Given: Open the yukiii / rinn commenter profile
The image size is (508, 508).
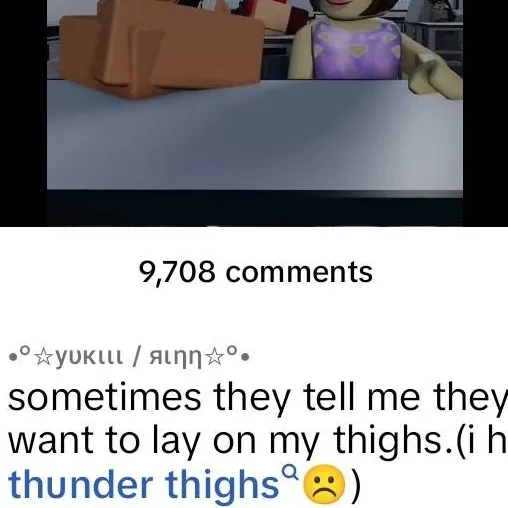Looking at the screenshot, I should click(x=129, y=357).
